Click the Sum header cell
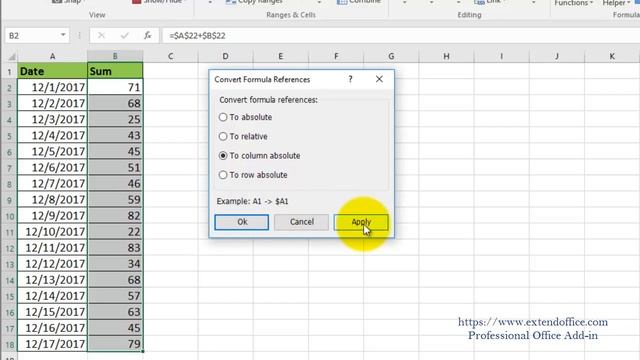 point(115,71)
